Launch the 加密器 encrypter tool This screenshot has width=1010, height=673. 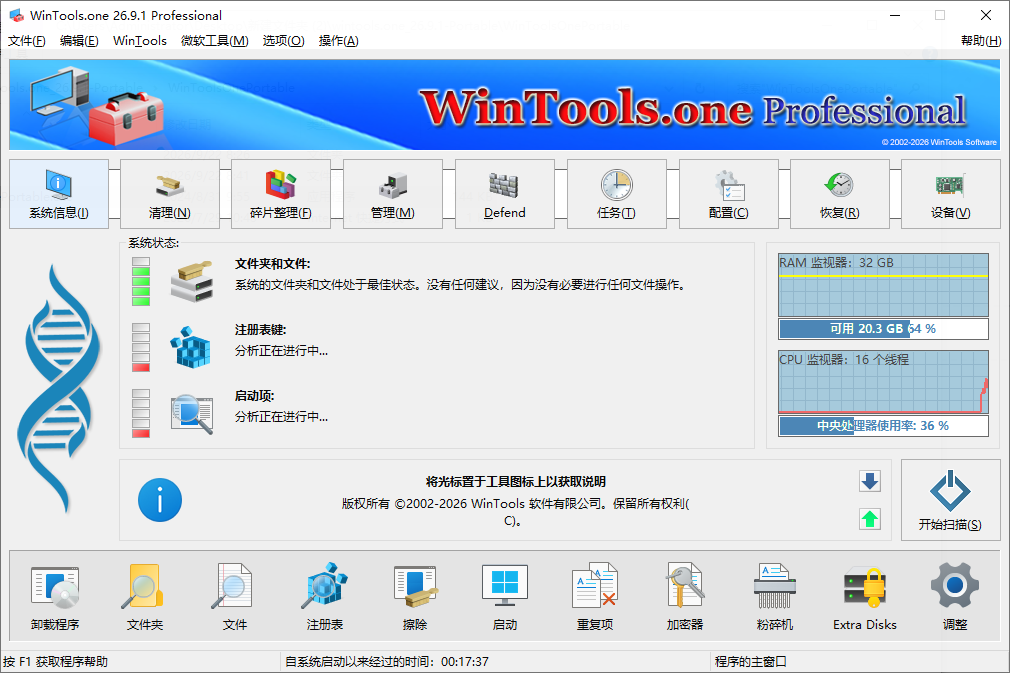point(685,596)
